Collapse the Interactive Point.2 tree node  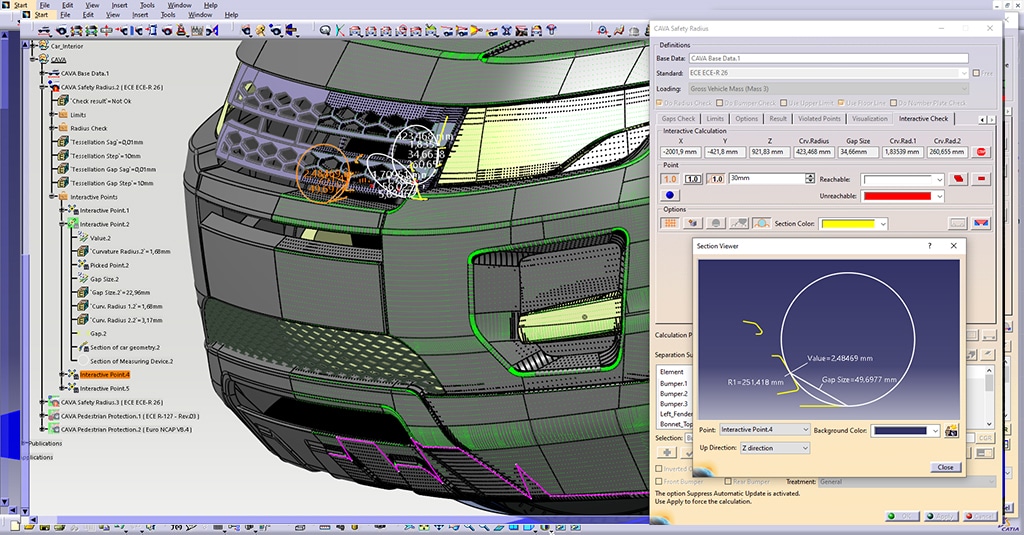(62, 224)
